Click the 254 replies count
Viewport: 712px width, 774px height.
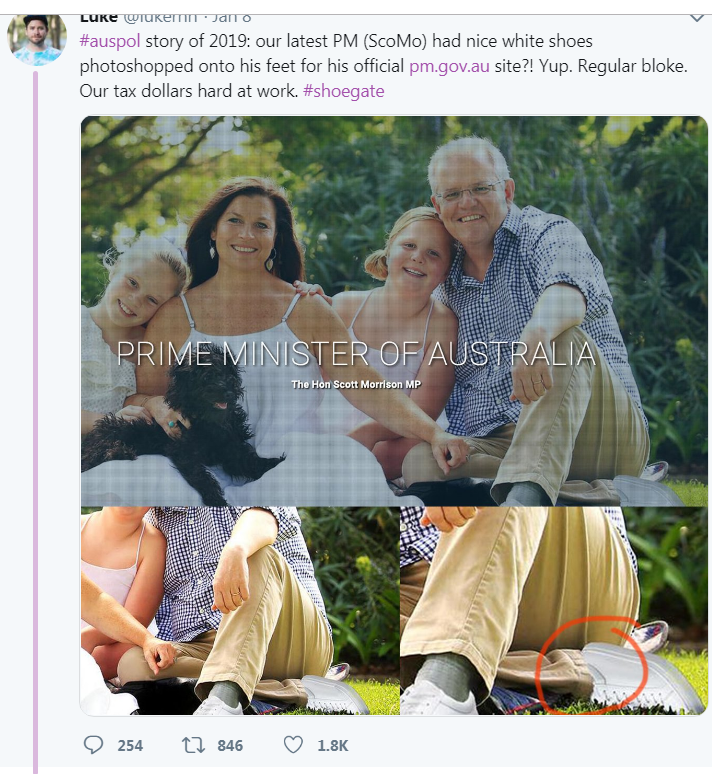[x=130, y=745]
